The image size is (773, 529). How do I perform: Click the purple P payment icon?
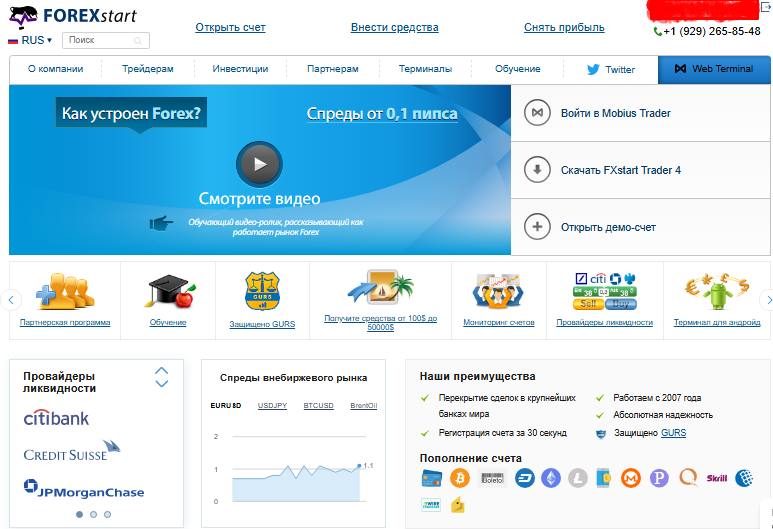(659, 478)
